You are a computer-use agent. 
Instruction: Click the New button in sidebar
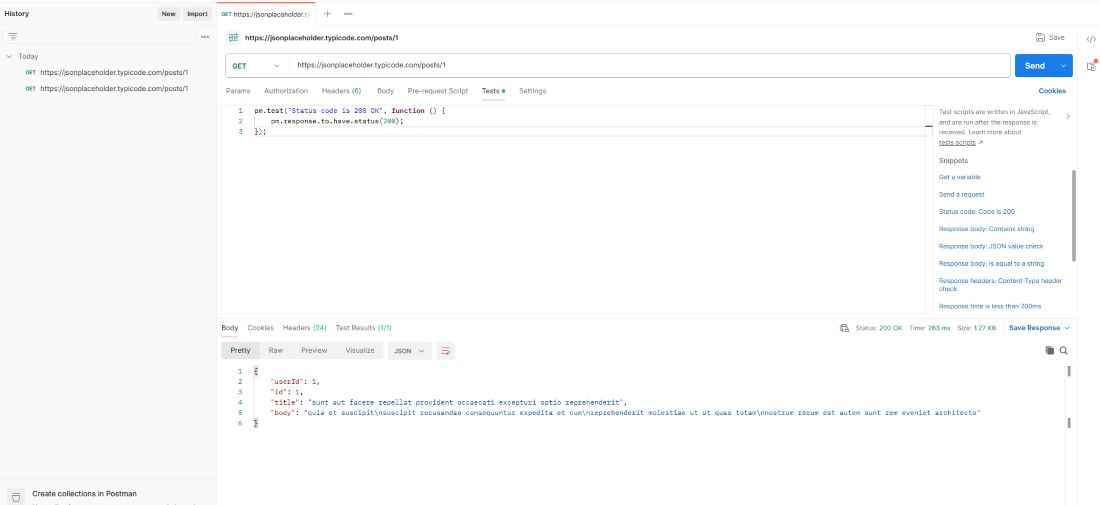tap(168, 14)
